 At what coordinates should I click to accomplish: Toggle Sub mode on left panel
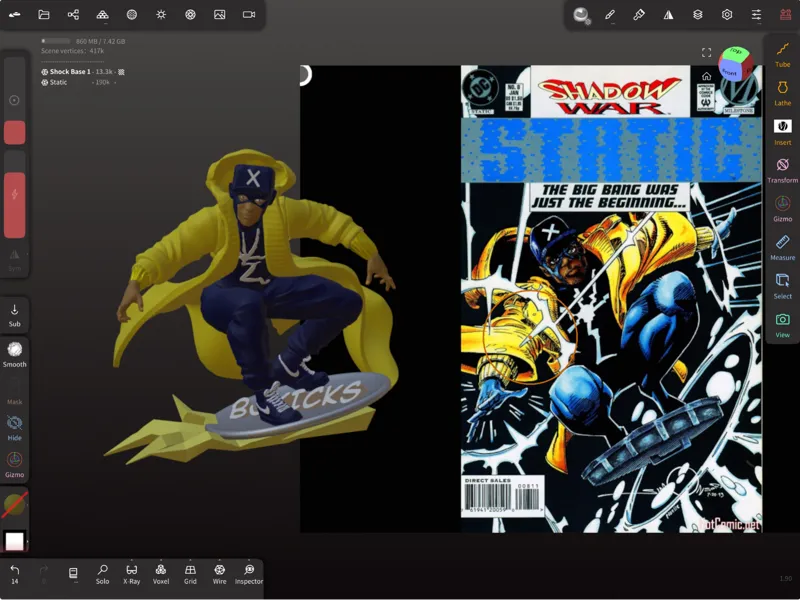pos(14,315)
